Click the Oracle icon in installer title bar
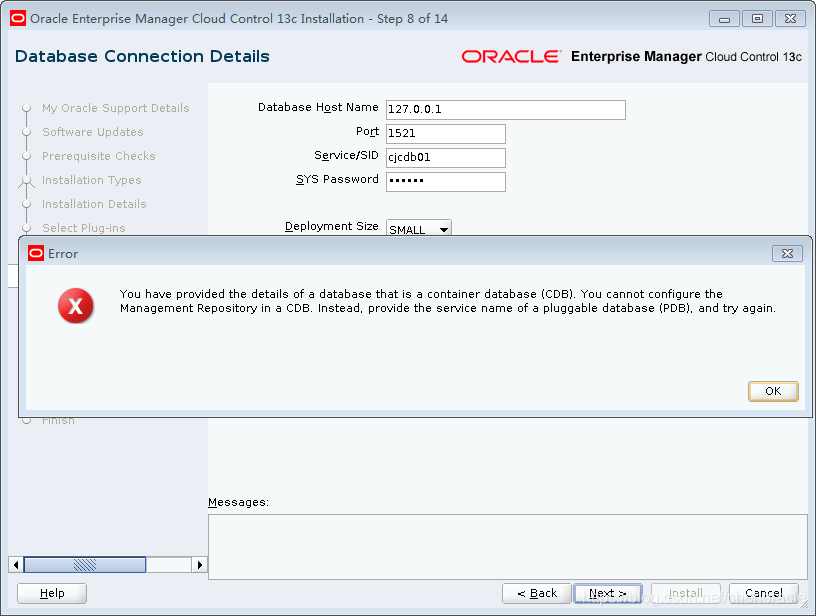 tap(18, 19)
